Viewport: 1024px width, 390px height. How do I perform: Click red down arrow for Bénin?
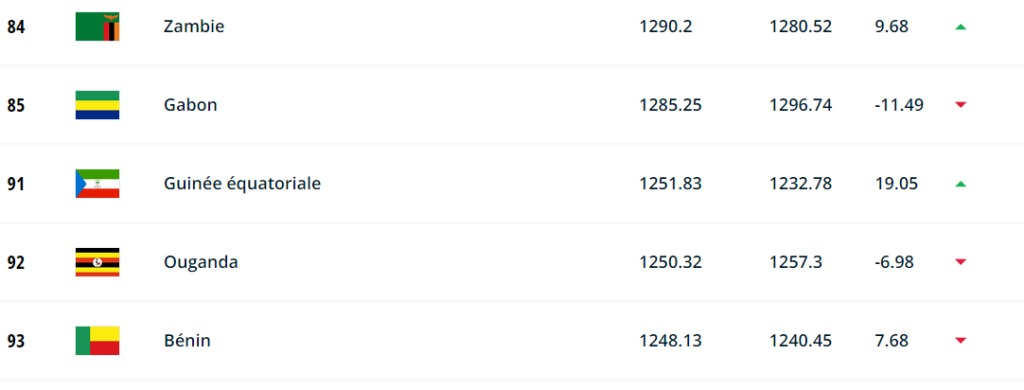[x=960, y=340]
